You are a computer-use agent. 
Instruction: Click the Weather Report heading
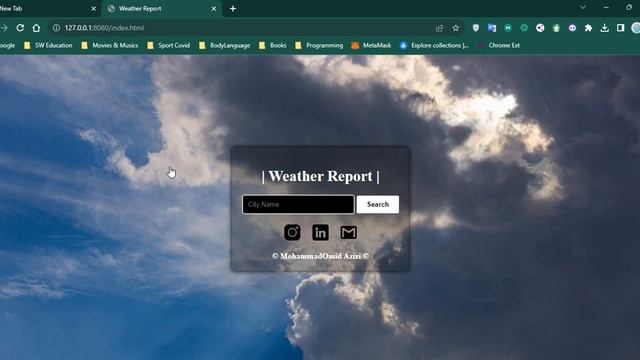pos(320,176)
